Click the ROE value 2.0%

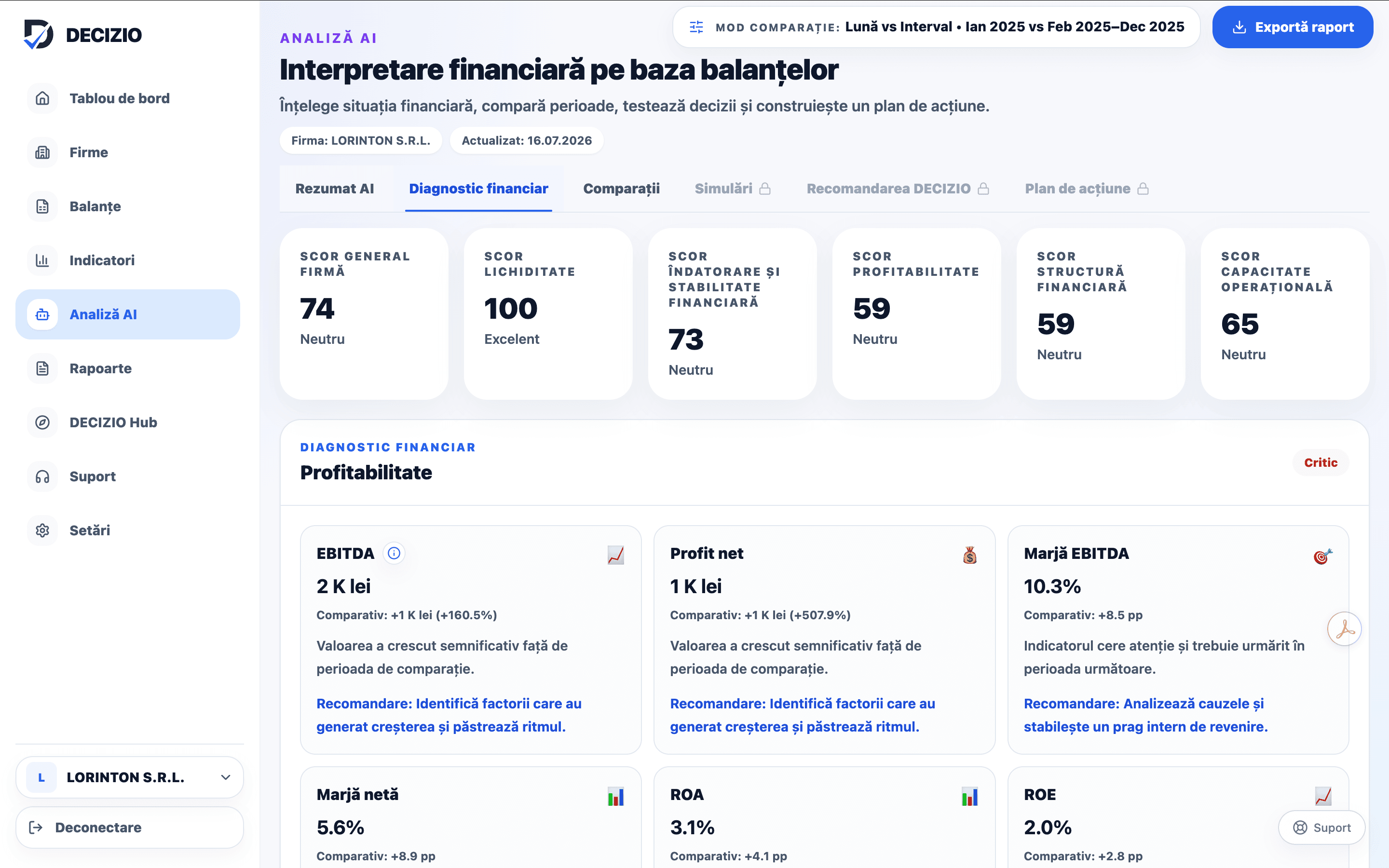pyautogui.click(x=1048, y=827)
